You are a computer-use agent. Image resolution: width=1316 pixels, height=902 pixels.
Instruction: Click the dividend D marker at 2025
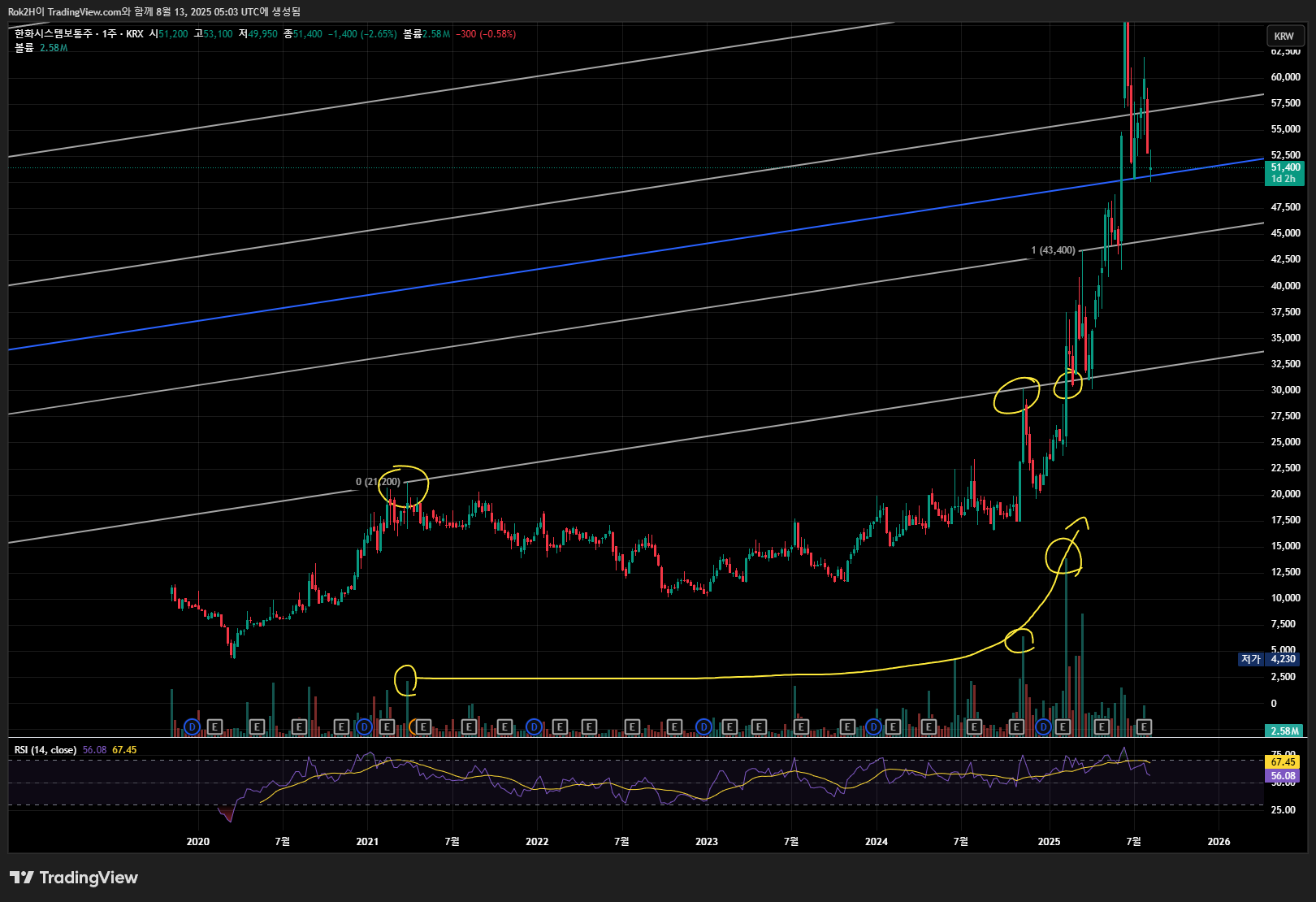tap(1043, 726)
